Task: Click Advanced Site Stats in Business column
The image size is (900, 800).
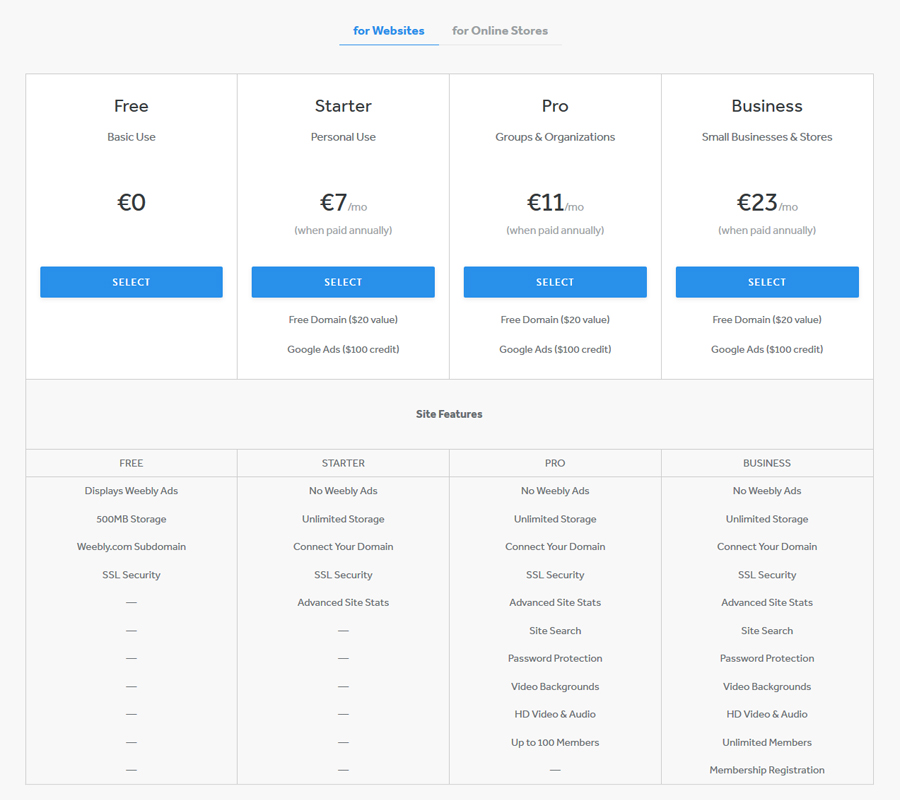Action: [767, 603]
